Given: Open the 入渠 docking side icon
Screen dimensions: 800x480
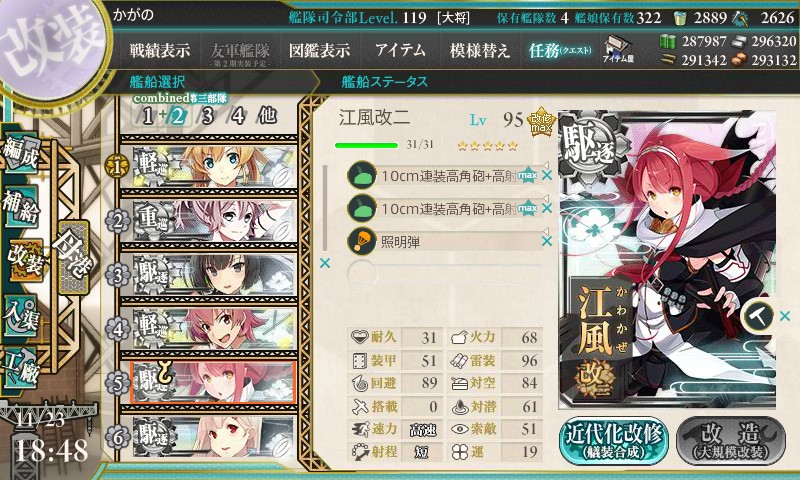Looking at the screenshot, I should pyautogui.click(x=22, y=316).
